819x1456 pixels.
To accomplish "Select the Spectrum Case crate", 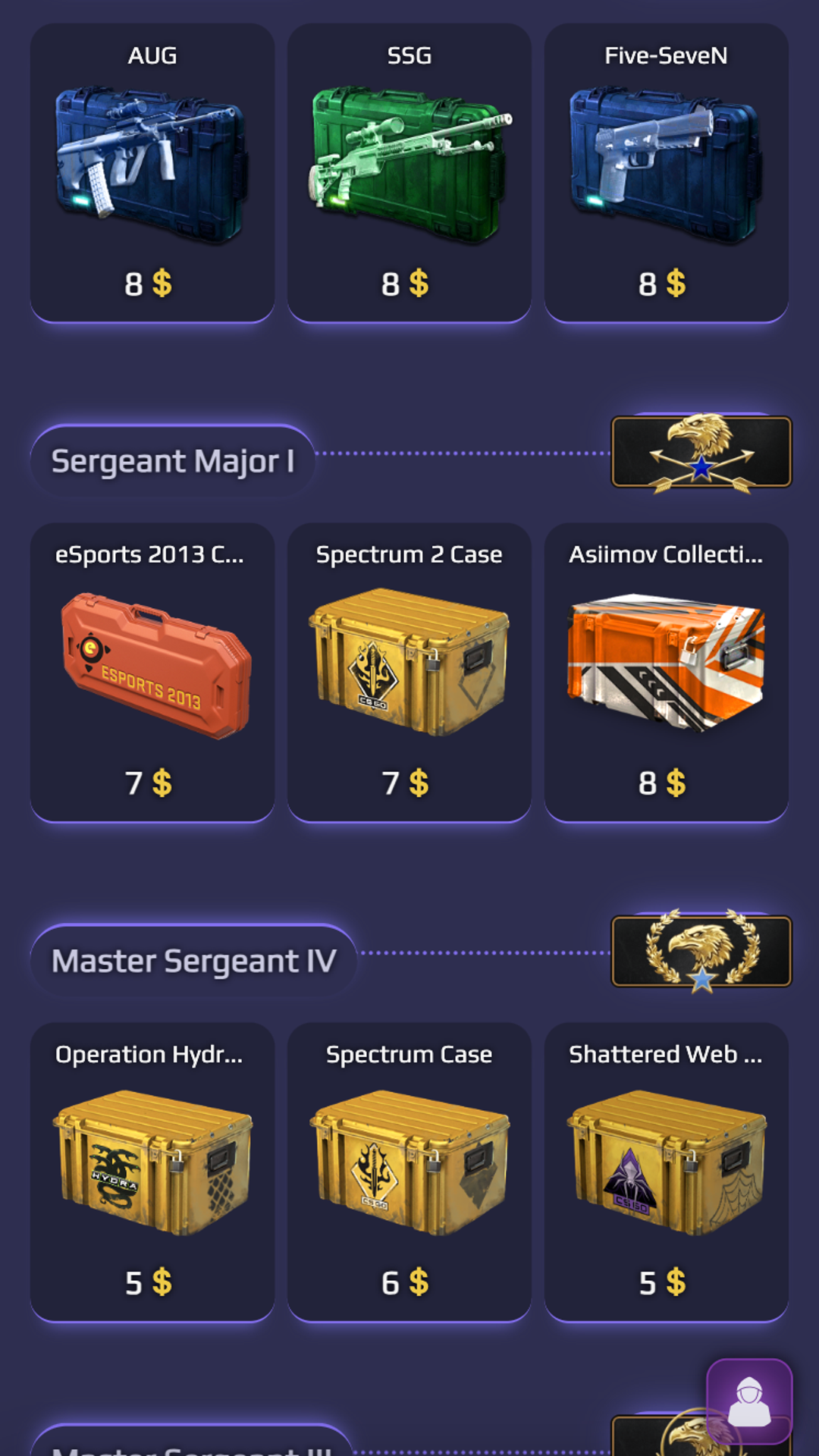I will click(x=409, y=1172).
